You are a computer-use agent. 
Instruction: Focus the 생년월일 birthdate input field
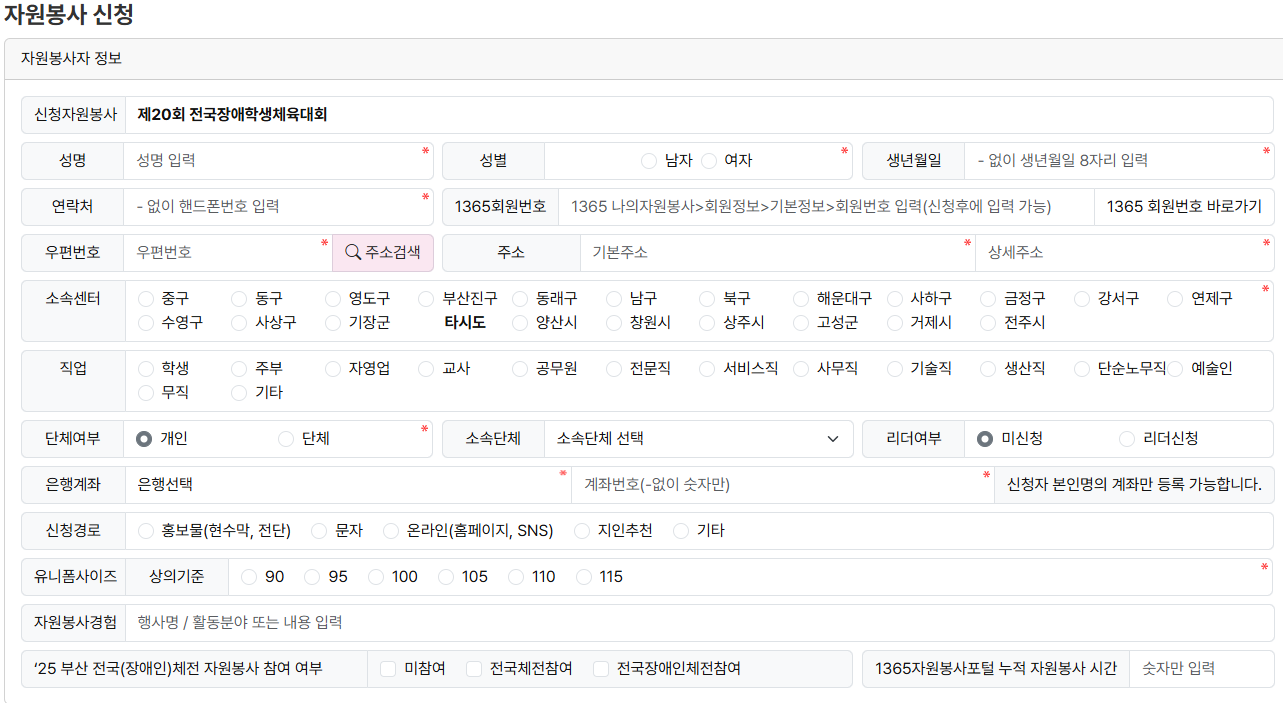click(x=1115, y=161)
